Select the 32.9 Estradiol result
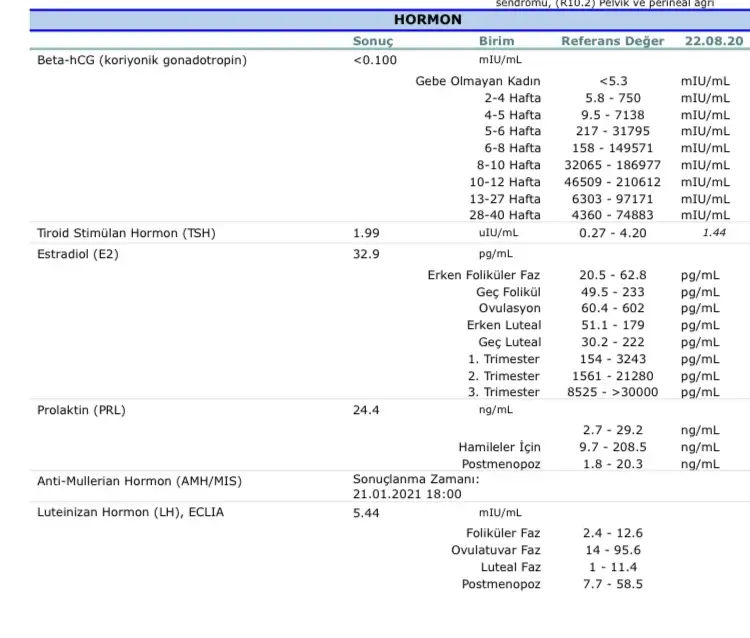 366,254
